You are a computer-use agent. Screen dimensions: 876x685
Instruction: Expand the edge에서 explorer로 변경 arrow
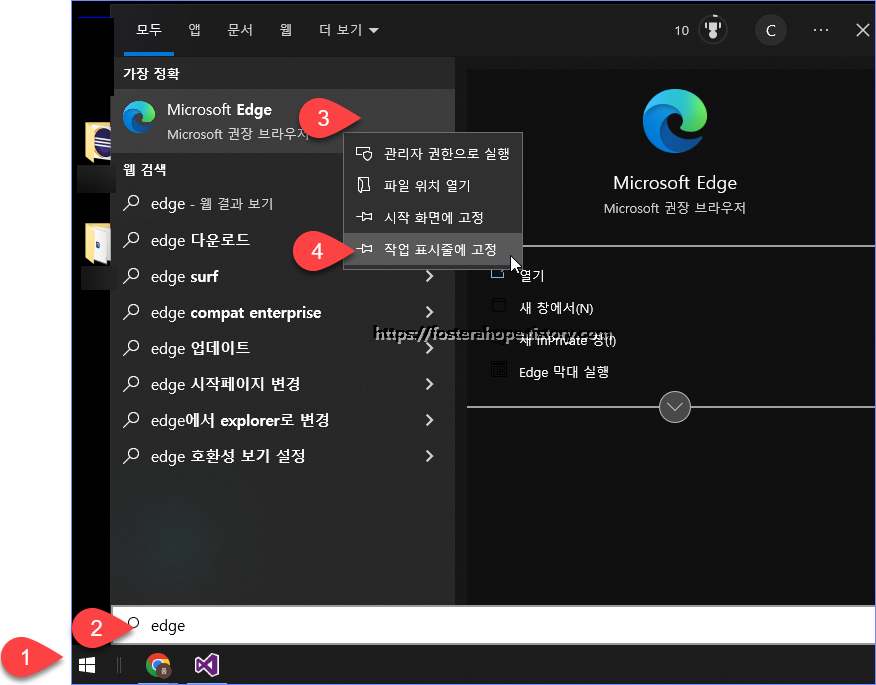pyautogui.click(x=429, y=420)
